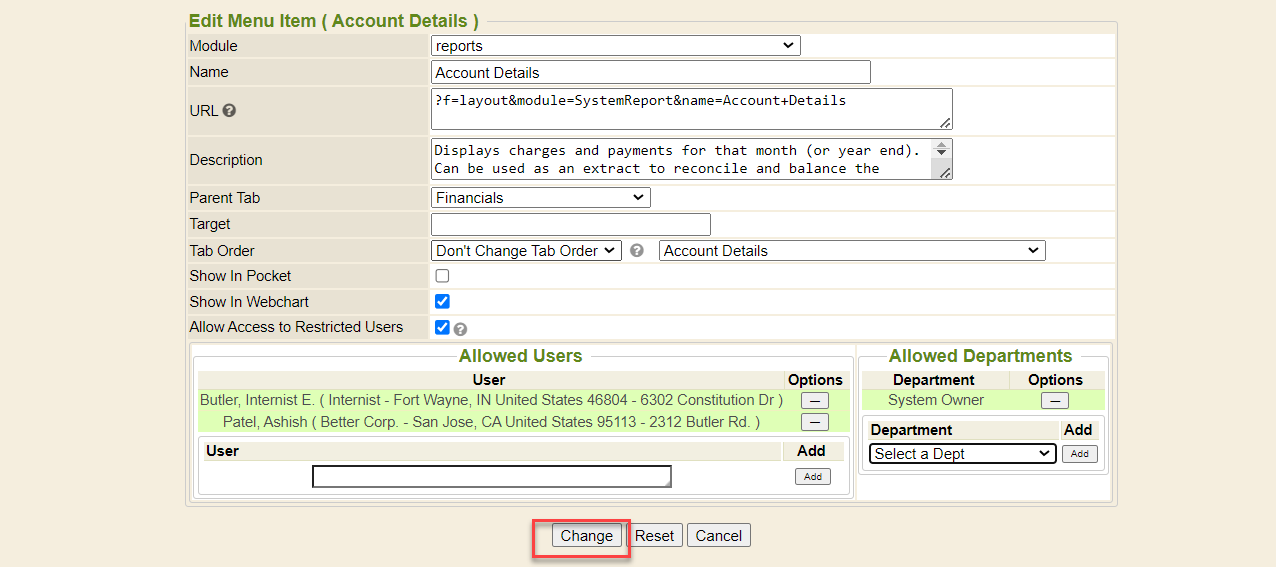Click the Reset button
The width and height of the screenshot is (1276, 567).
(654, 536)
